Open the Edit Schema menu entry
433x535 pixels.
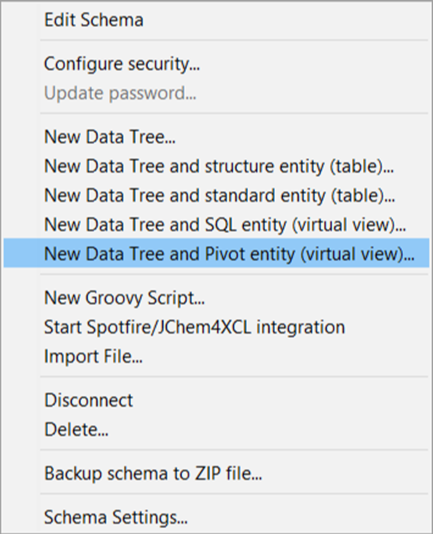[216, 20]
